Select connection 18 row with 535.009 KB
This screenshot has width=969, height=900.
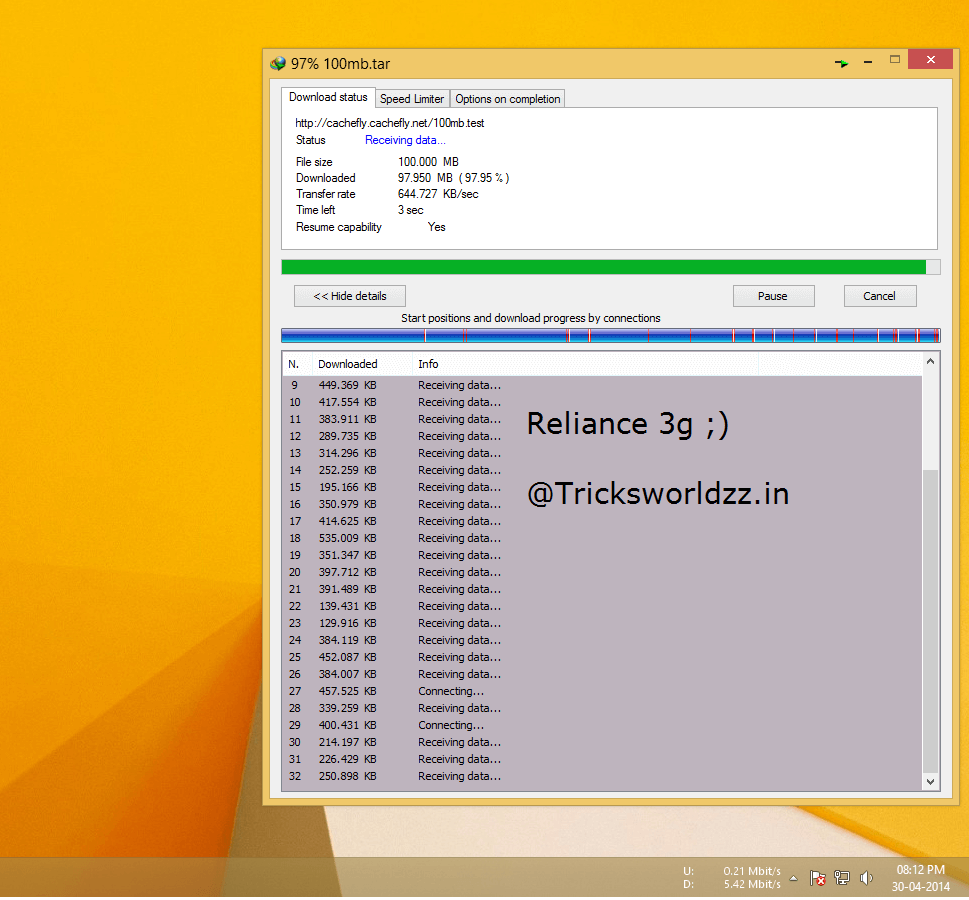(x=603, y=538)
